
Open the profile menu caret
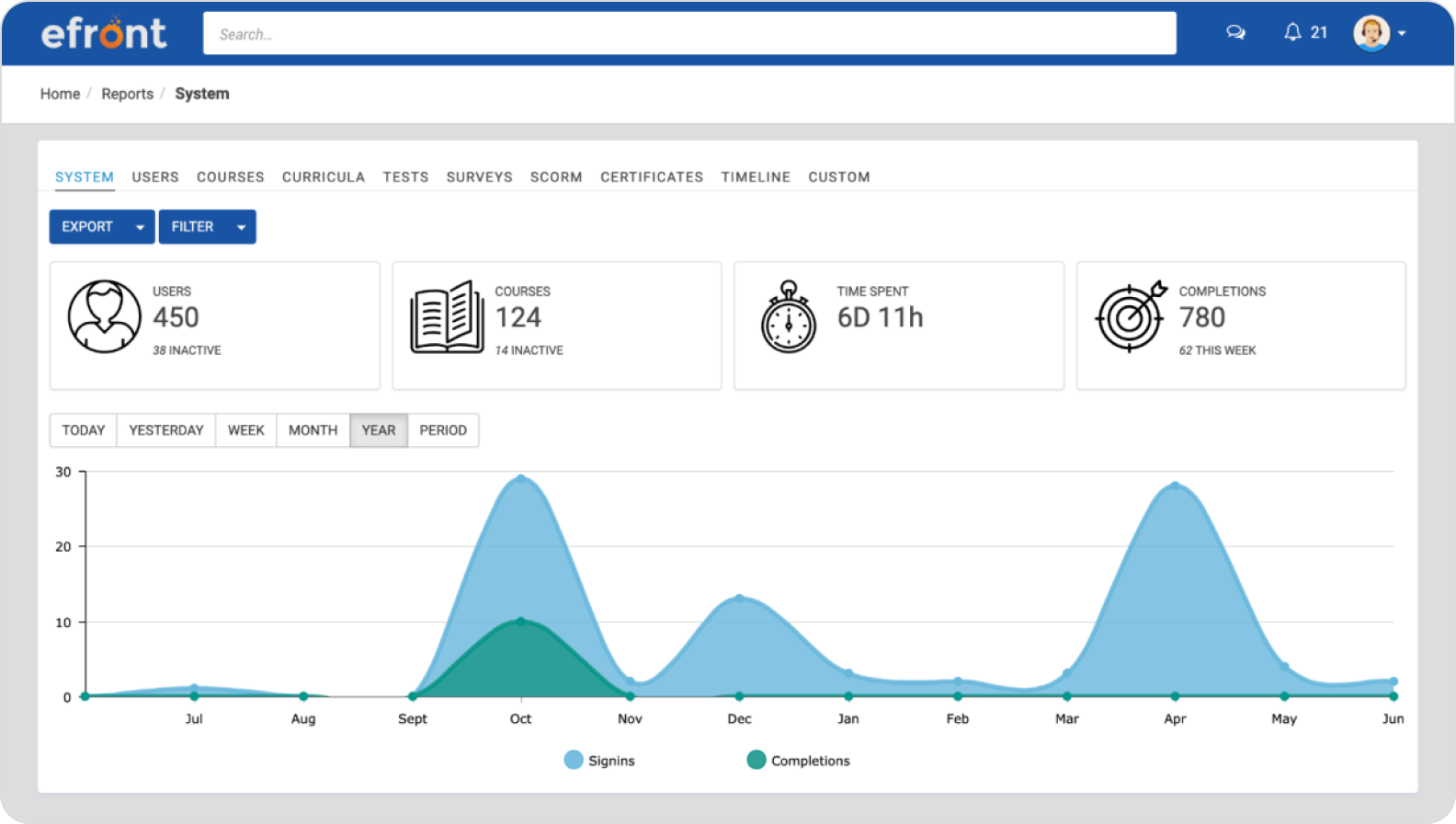point(1402,34)
